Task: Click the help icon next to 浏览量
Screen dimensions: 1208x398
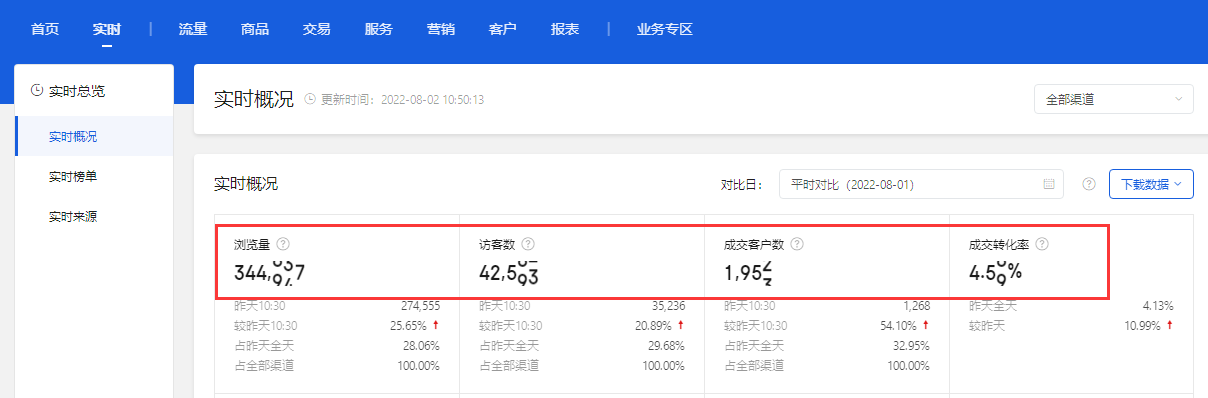Action: pyautogui.click(x=283, y=244)
